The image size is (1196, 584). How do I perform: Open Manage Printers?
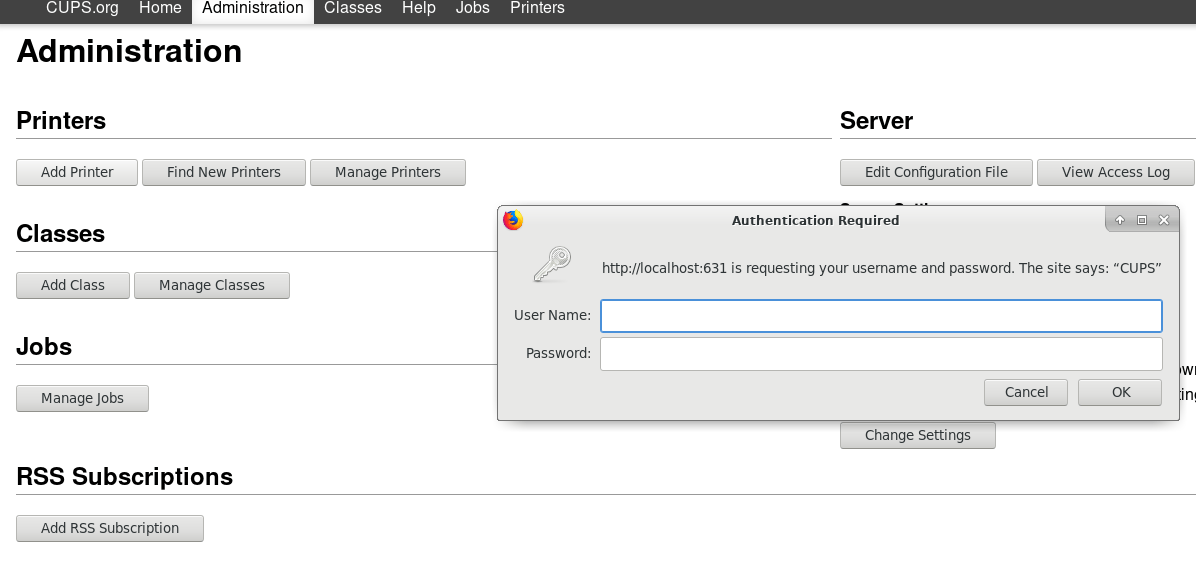pyautogui.click(x=387, y=172)
